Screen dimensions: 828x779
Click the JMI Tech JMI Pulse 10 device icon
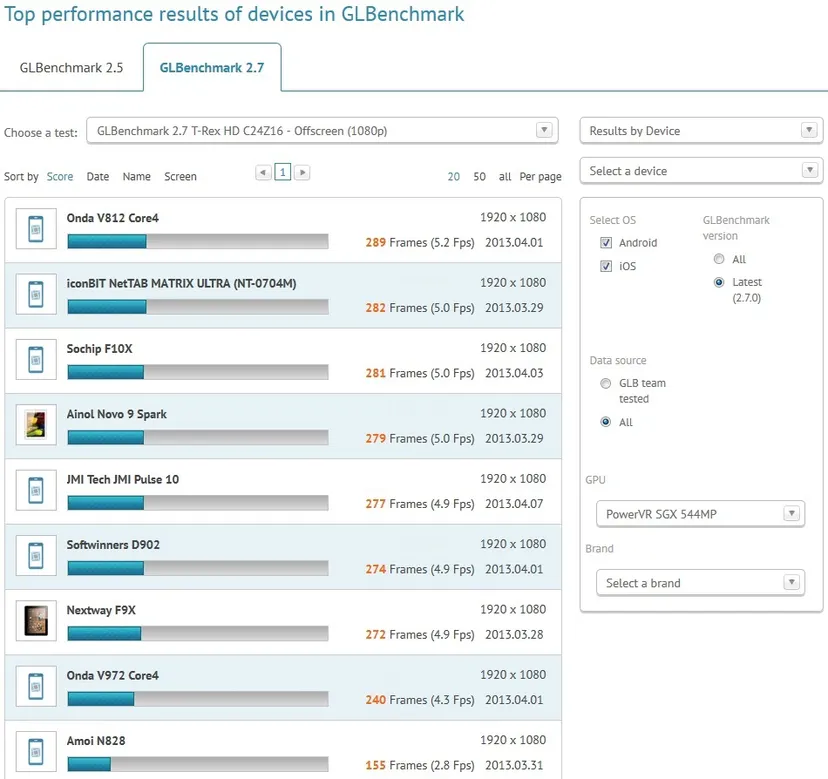36,490
